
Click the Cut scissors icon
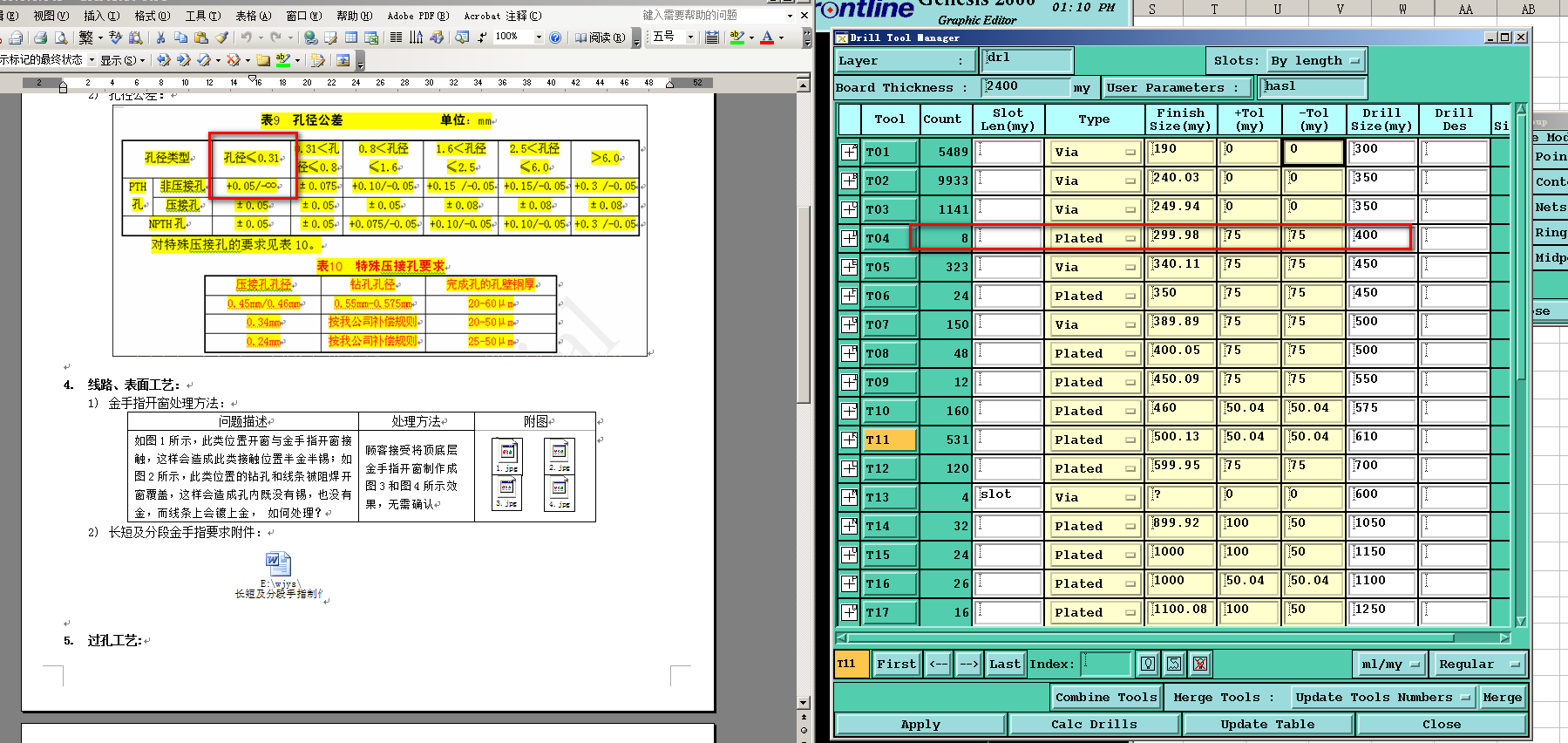click(160, 37)
